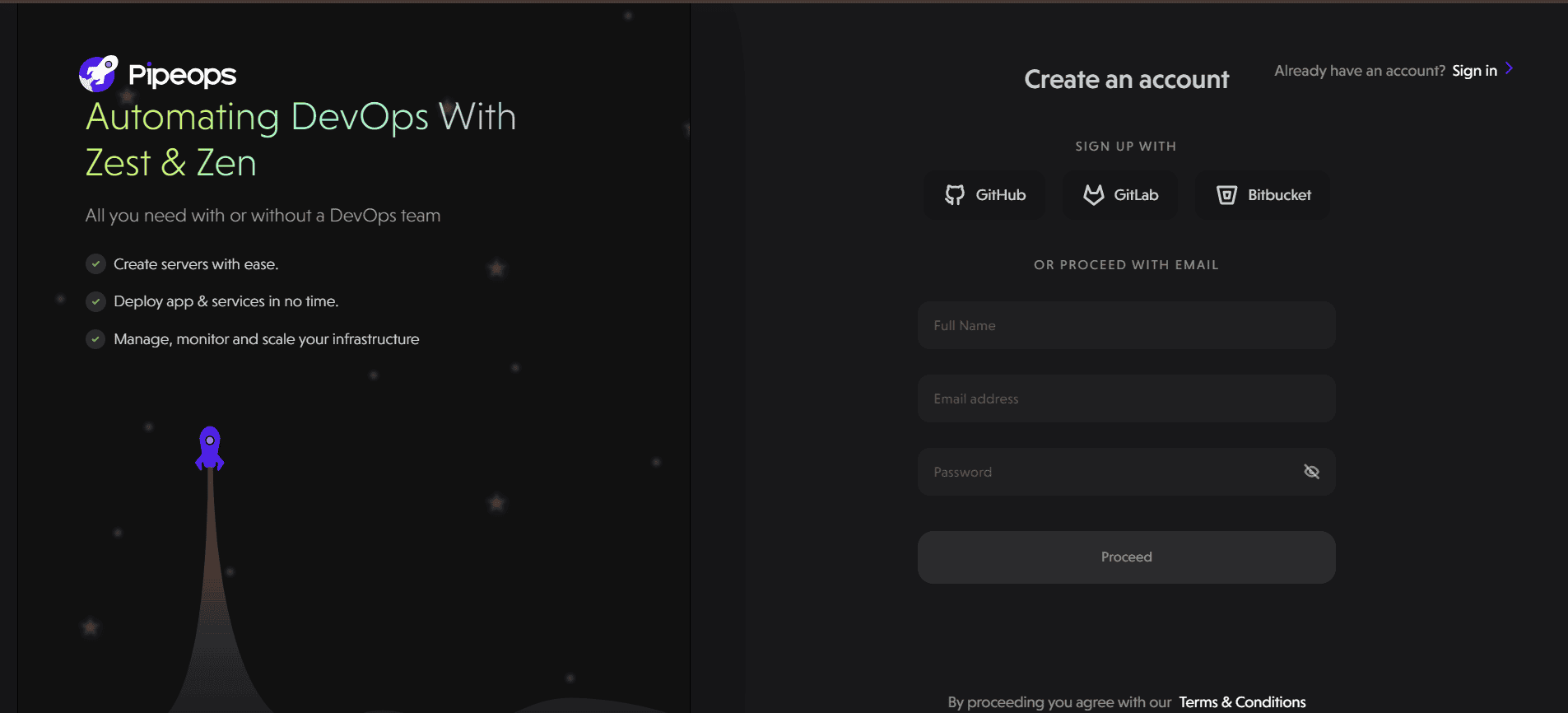Toggle password visibility eye icon
This screenshot has height=713, width=1568.
[1311, 472]
